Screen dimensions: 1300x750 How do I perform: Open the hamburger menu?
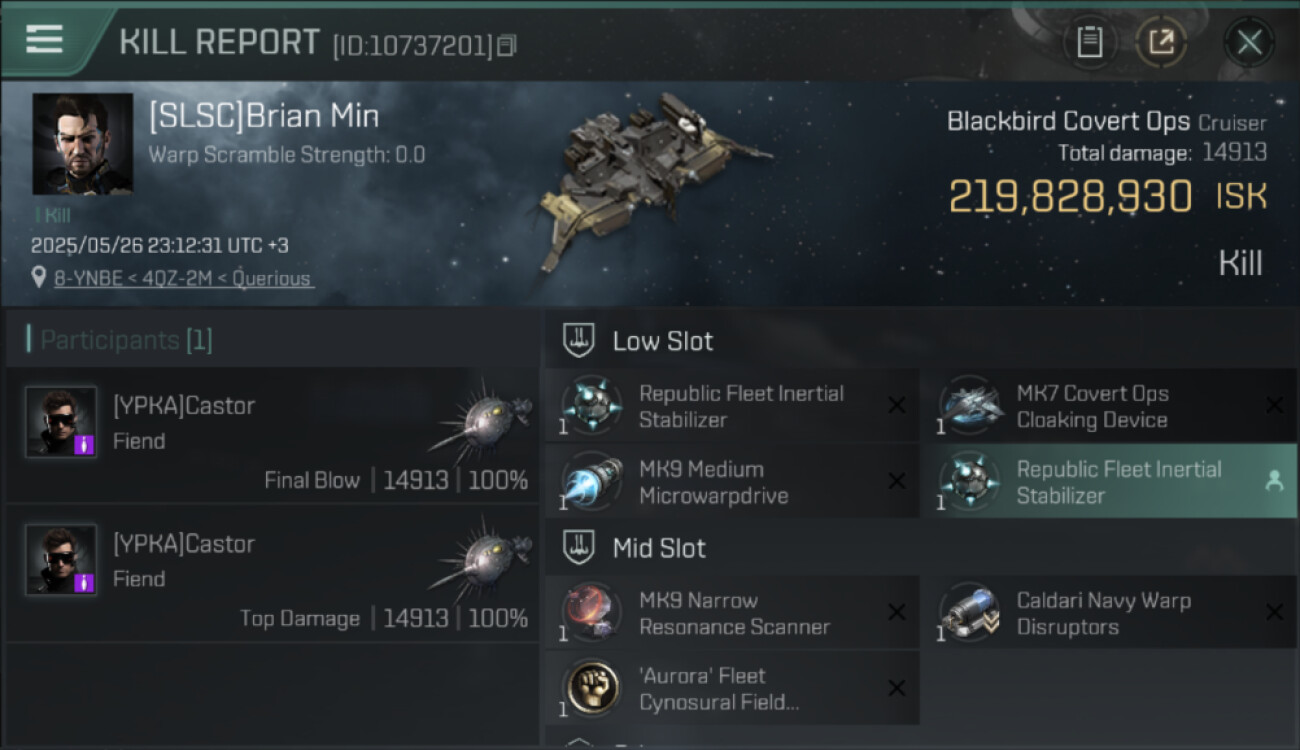[44, 40]
